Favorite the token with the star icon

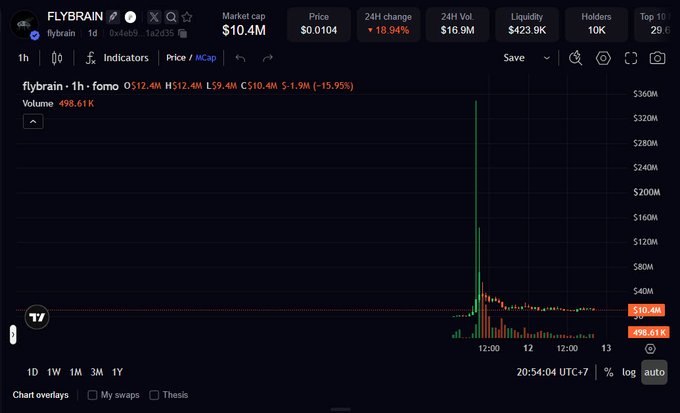pyautogui.click(x=187, y=17)
